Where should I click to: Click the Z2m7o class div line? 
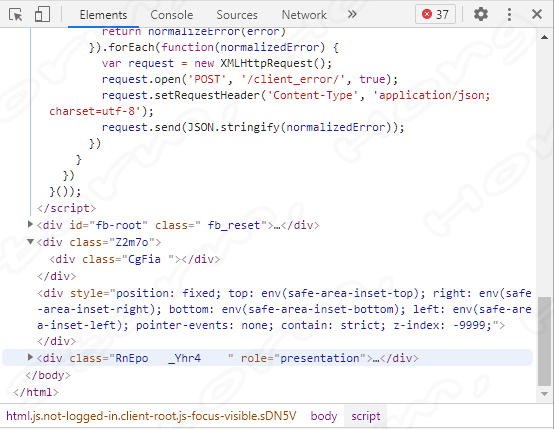(x=99, y=242)
